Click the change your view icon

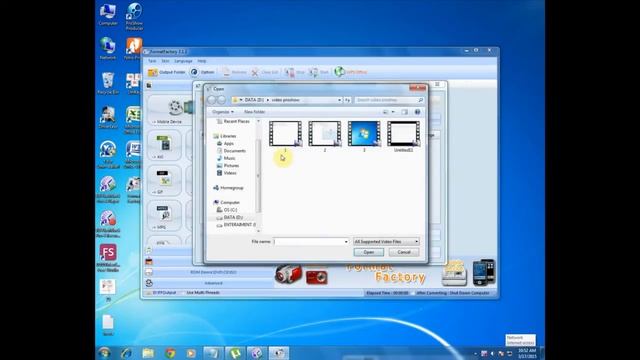[385, 112]
